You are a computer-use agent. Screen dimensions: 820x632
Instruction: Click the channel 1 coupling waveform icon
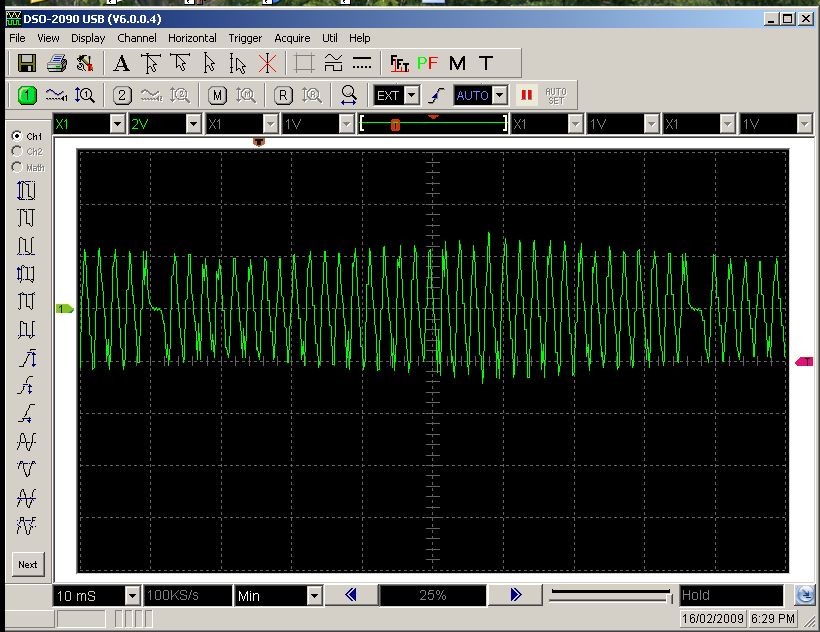(x=56, y=95)
